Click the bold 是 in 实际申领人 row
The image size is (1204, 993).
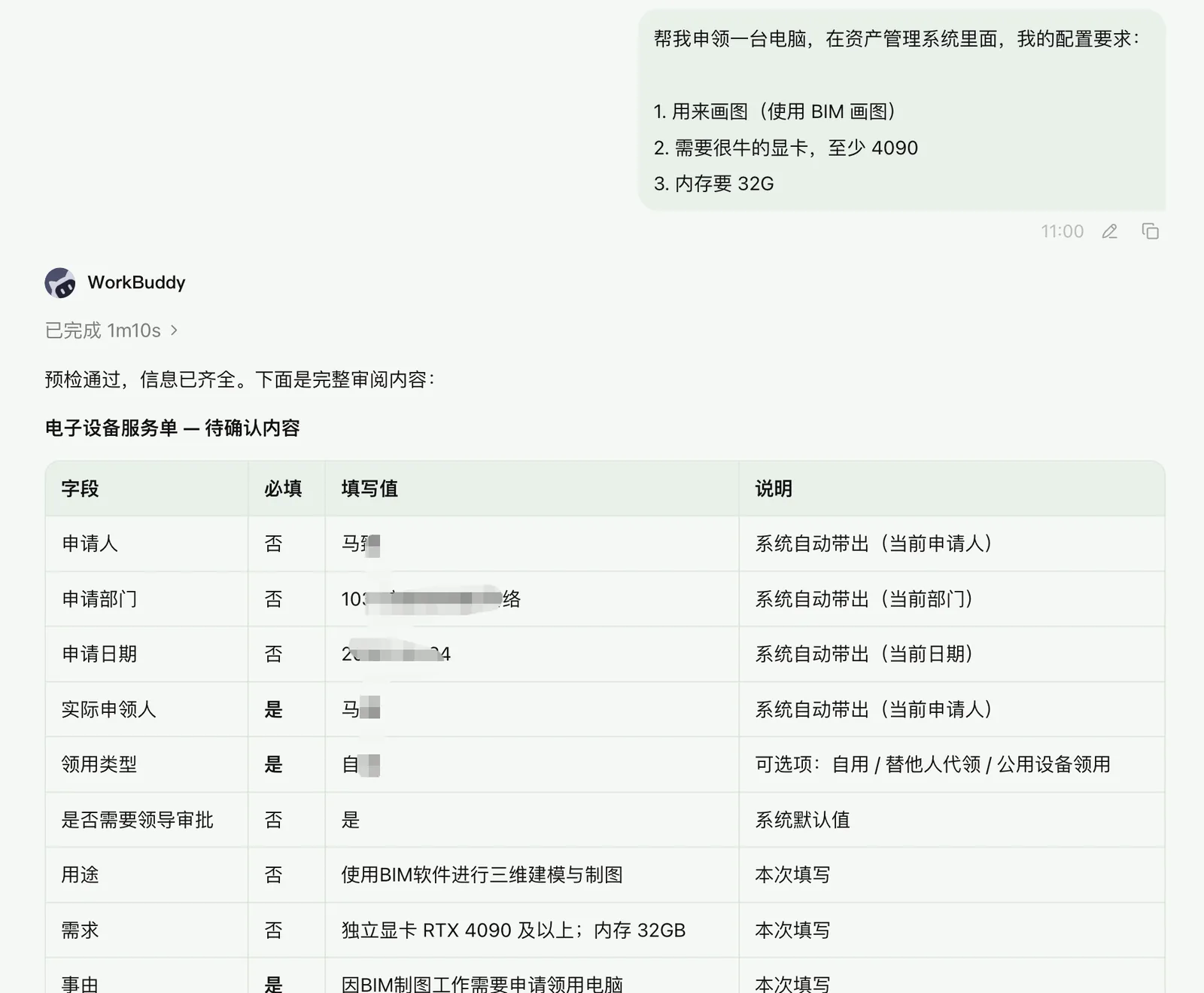[273, 709]
